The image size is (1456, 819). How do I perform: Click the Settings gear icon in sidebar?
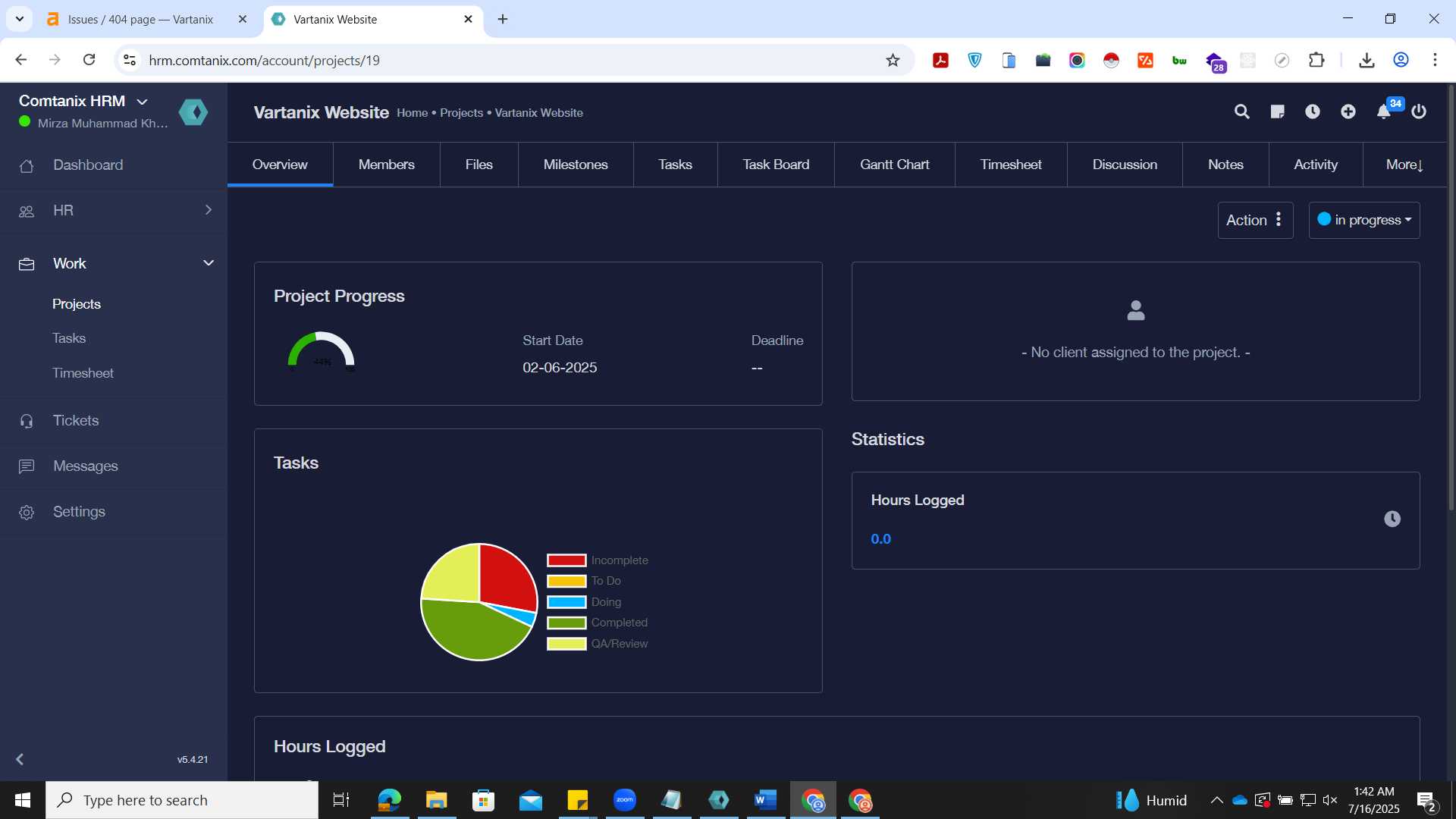[x=27, y=512]
